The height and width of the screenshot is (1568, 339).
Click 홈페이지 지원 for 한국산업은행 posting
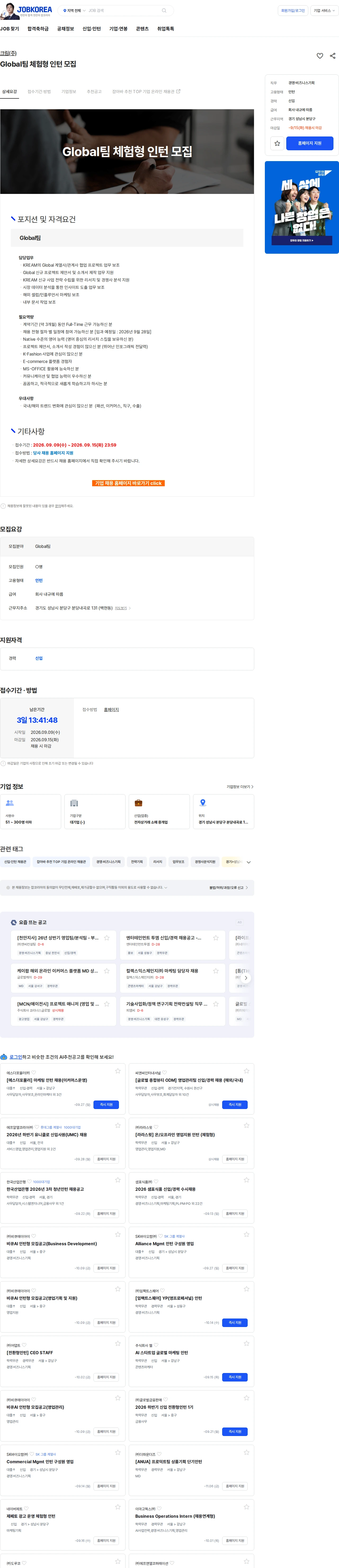point(106,1213)
